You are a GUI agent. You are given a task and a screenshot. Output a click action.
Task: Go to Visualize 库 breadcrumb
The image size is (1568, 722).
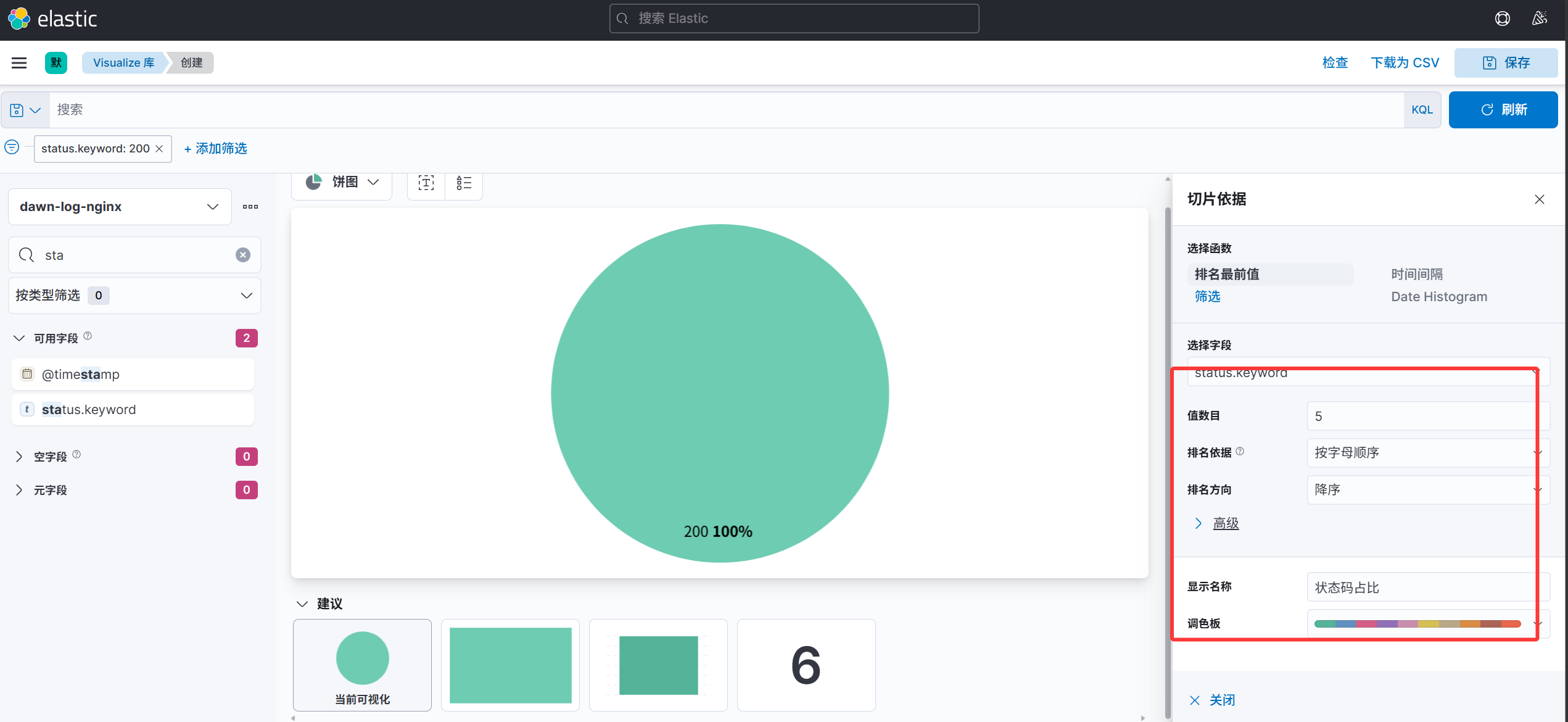pyautogui.click(x=123, y=63)
